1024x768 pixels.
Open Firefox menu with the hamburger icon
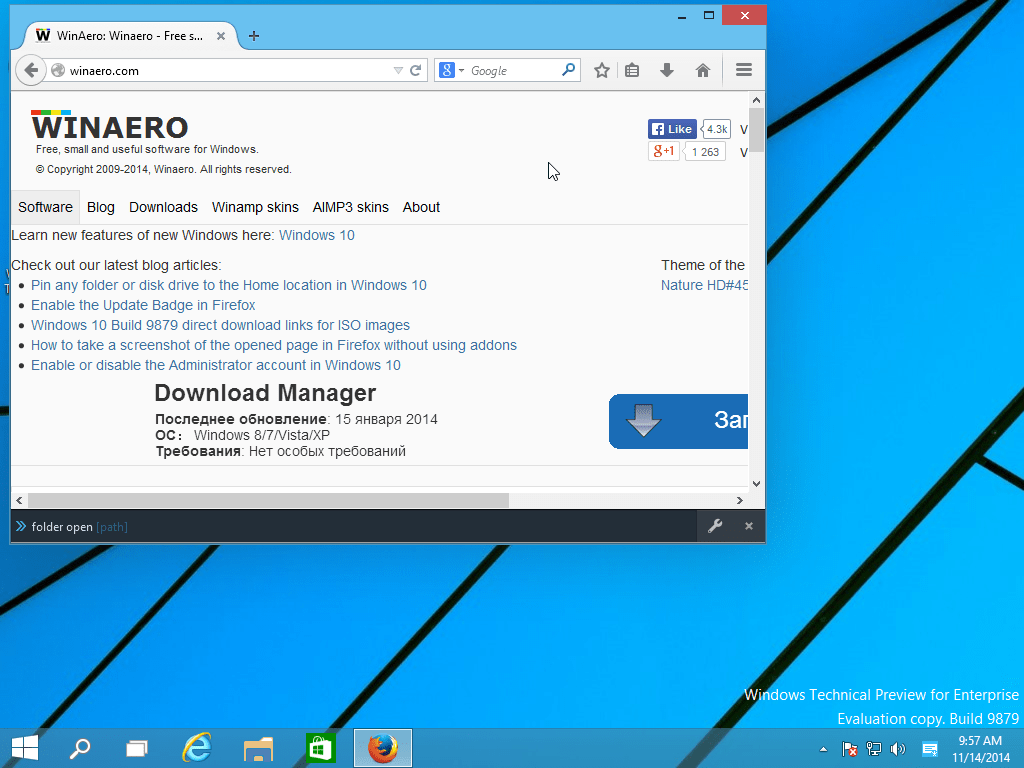pos(742,70)
